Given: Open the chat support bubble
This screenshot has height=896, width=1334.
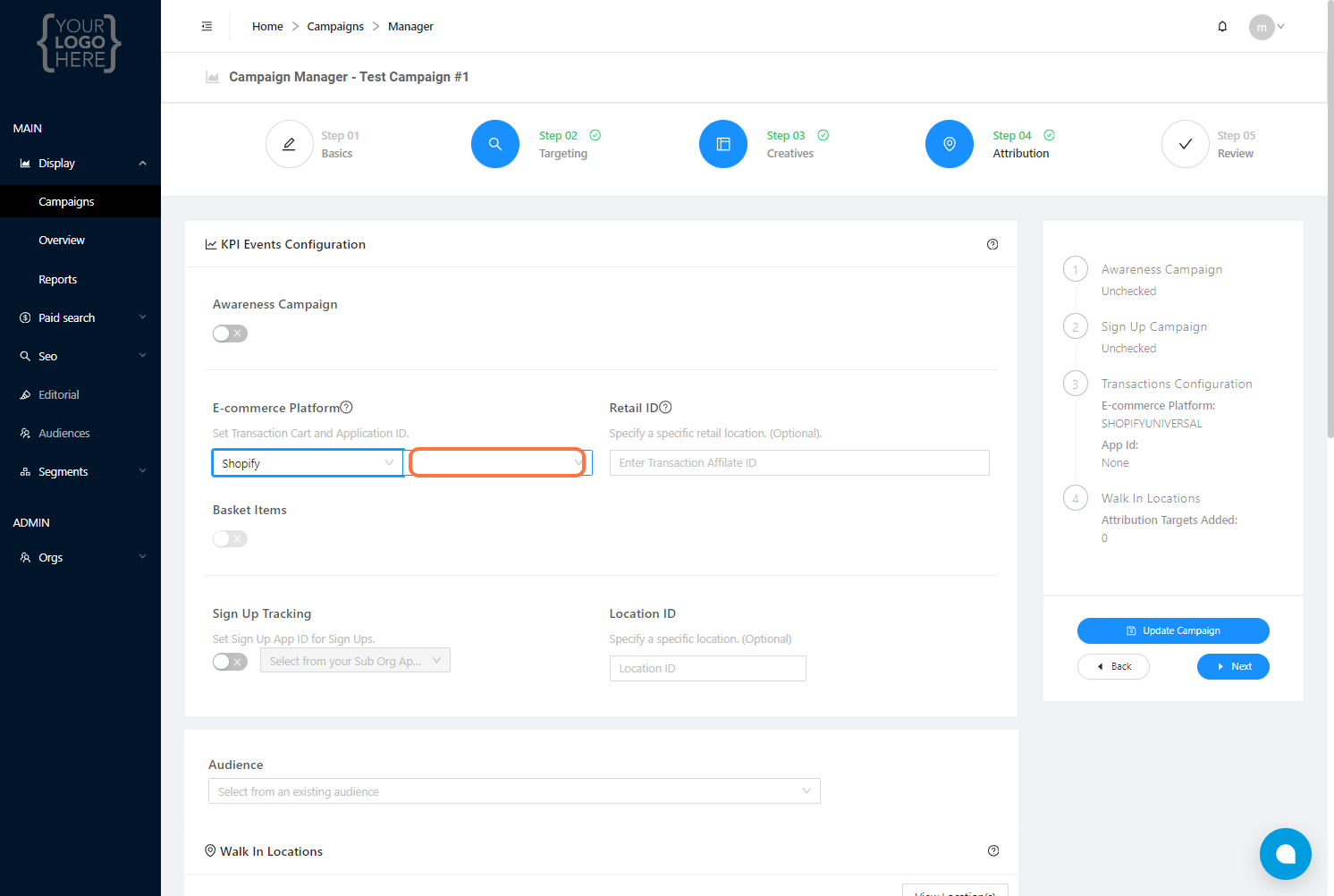Looking at the screenshot, I should point(1285,854).
